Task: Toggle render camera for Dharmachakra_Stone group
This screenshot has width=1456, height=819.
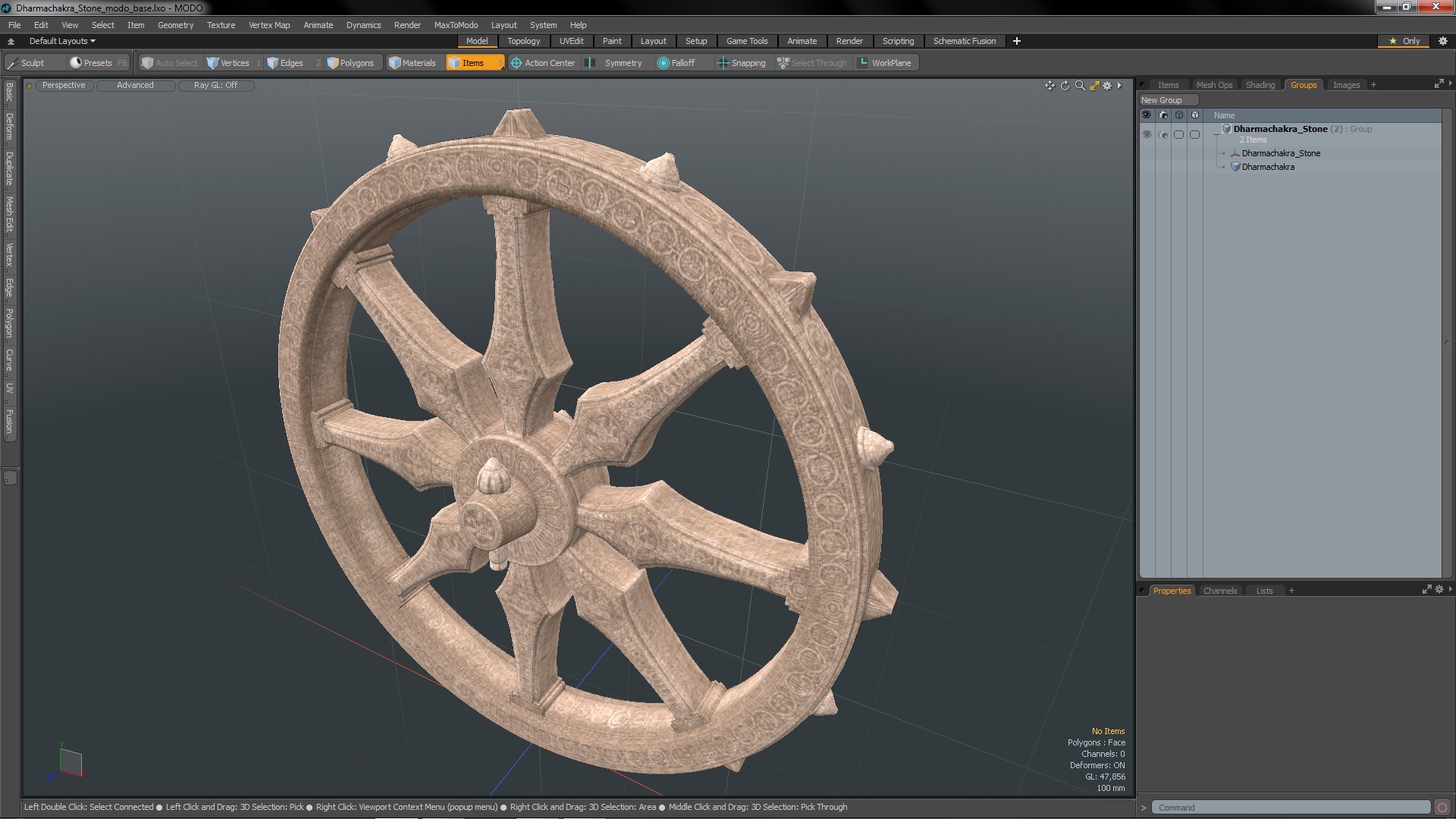Action: pyautogui.click(x=1163, y=134)
